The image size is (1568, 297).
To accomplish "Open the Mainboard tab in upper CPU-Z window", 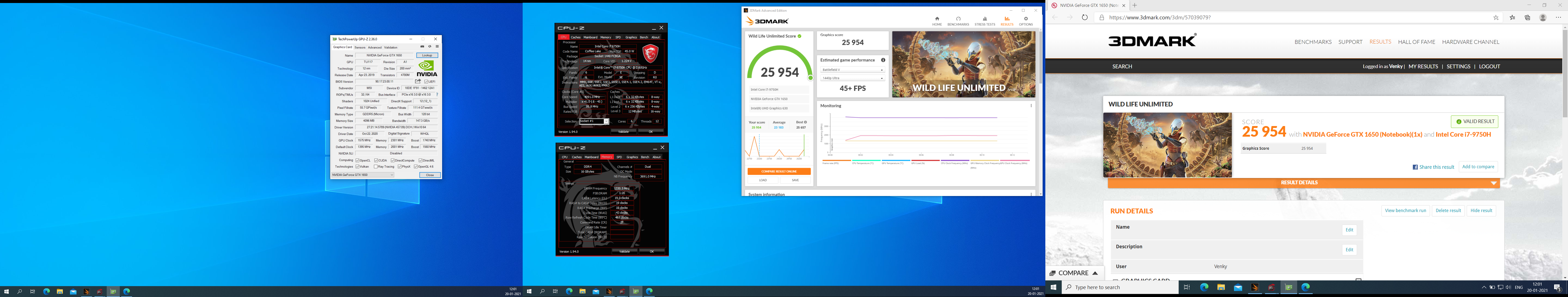I will tap(590, 37).
